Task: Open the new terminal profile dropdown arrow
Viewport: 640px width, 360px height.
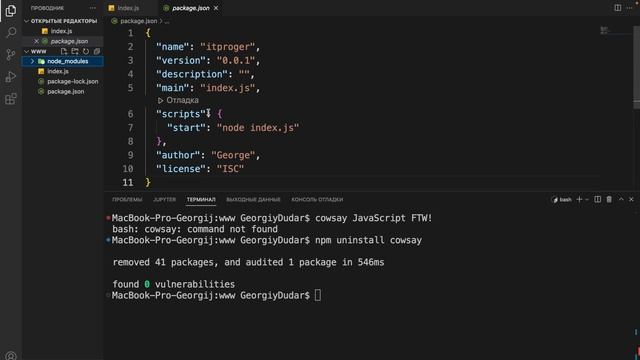Action: pyautogui.click(x=587, y=200)
